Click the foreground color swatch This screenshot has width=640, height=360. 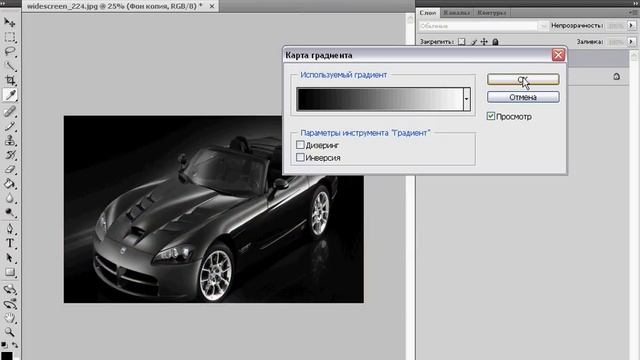pos(7,356)
